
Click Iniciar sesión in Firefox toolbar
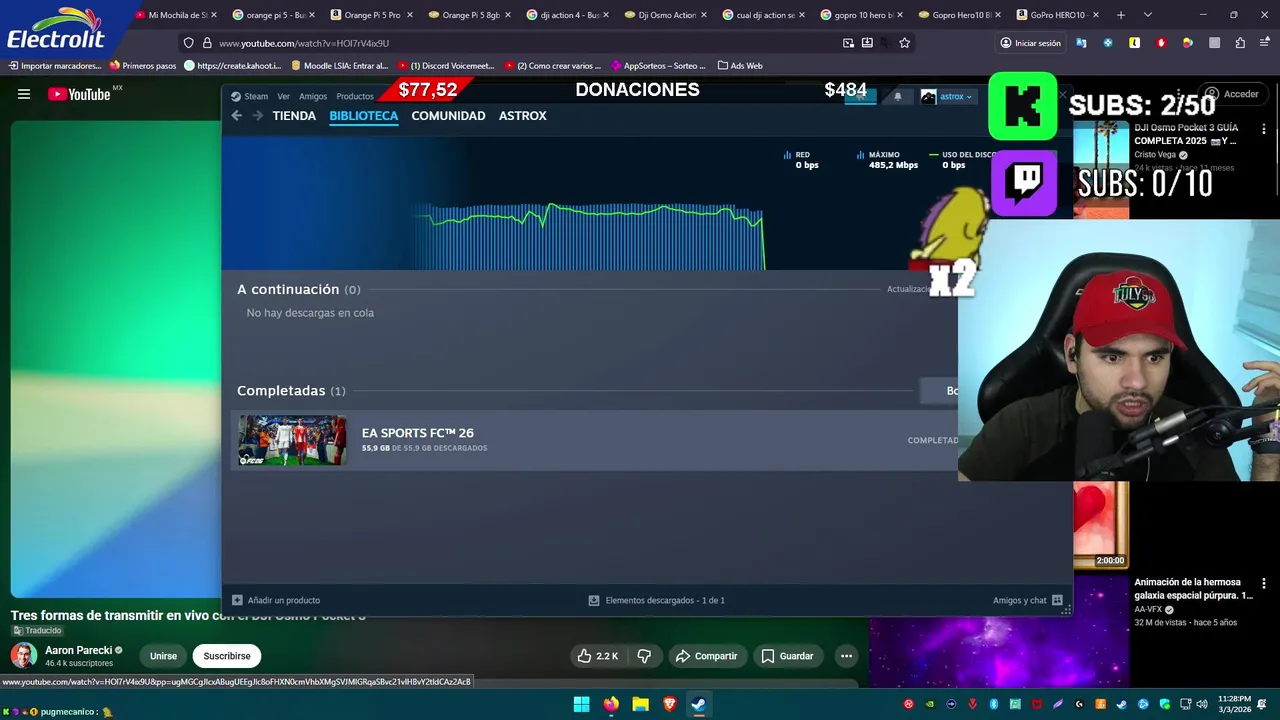pyautogui.click(x=1030, y=43)
